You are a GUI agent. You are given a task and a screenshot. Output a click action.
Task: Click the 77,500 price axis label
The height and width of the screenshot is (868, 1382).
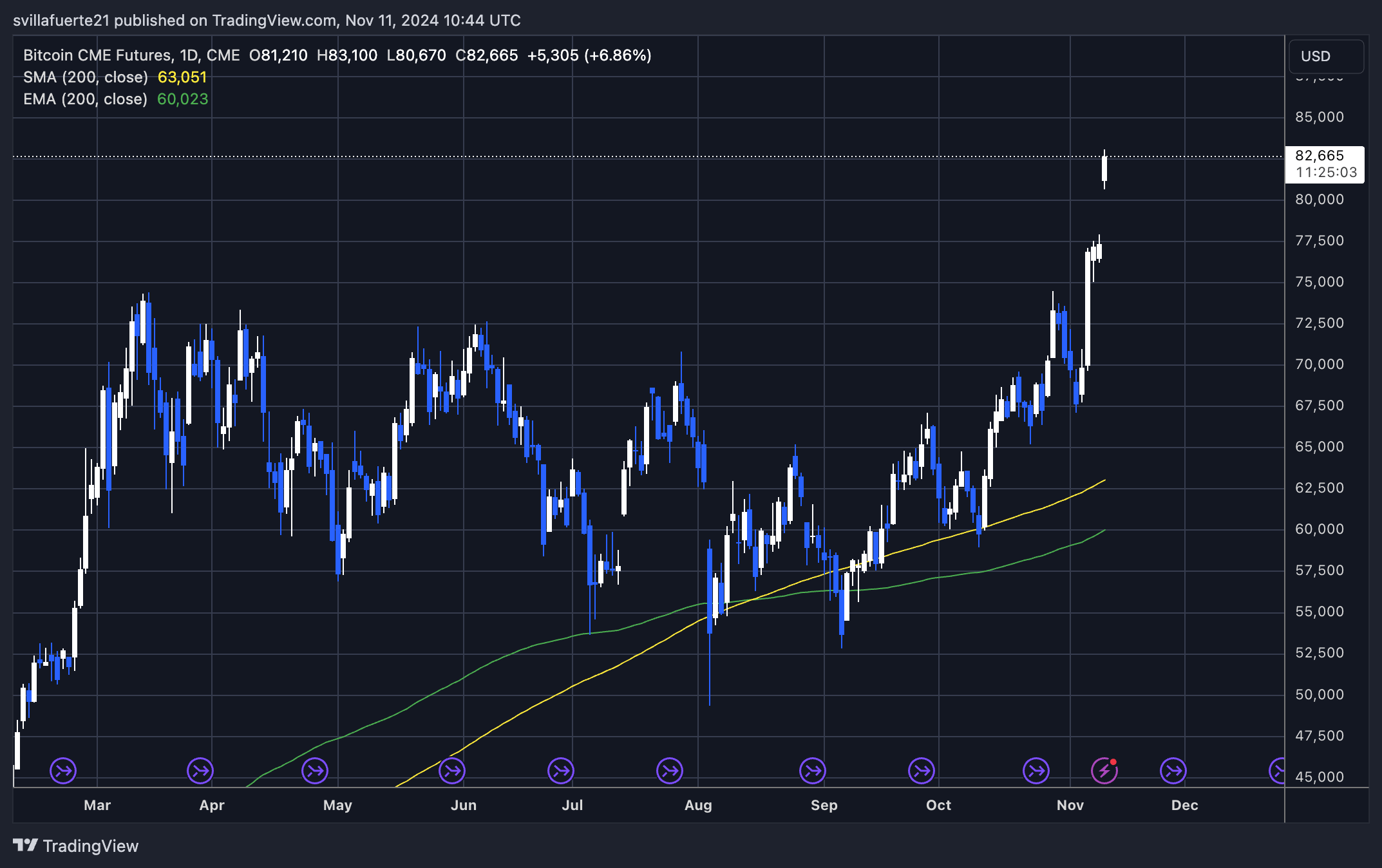(1320, 241)
